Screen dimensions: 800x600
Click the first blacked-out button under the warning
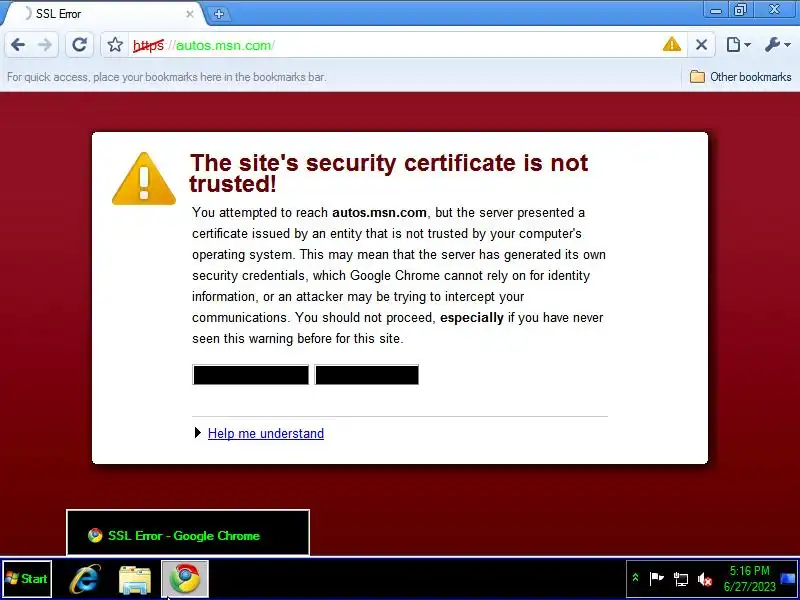[251, 374]
